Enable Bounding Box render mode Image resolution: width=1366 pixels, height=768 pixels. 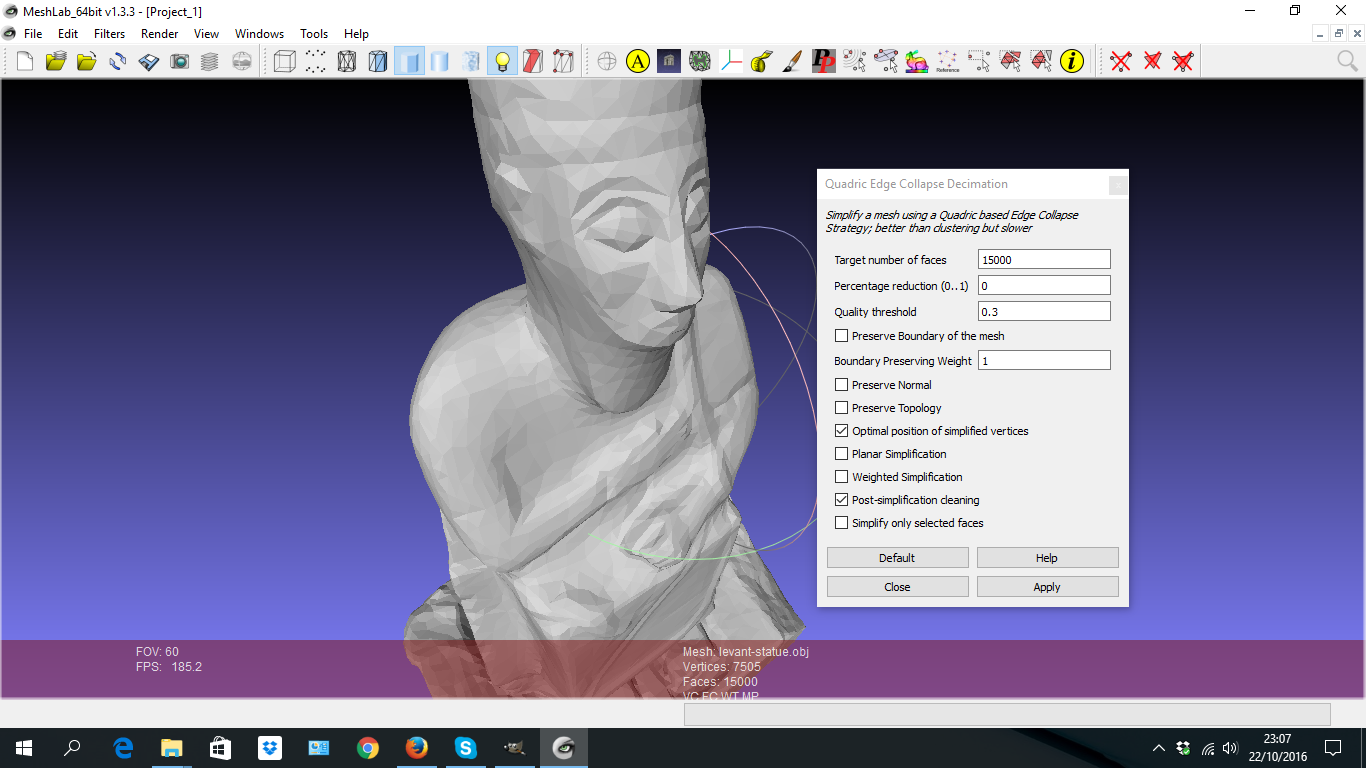(x=284, y=62)
